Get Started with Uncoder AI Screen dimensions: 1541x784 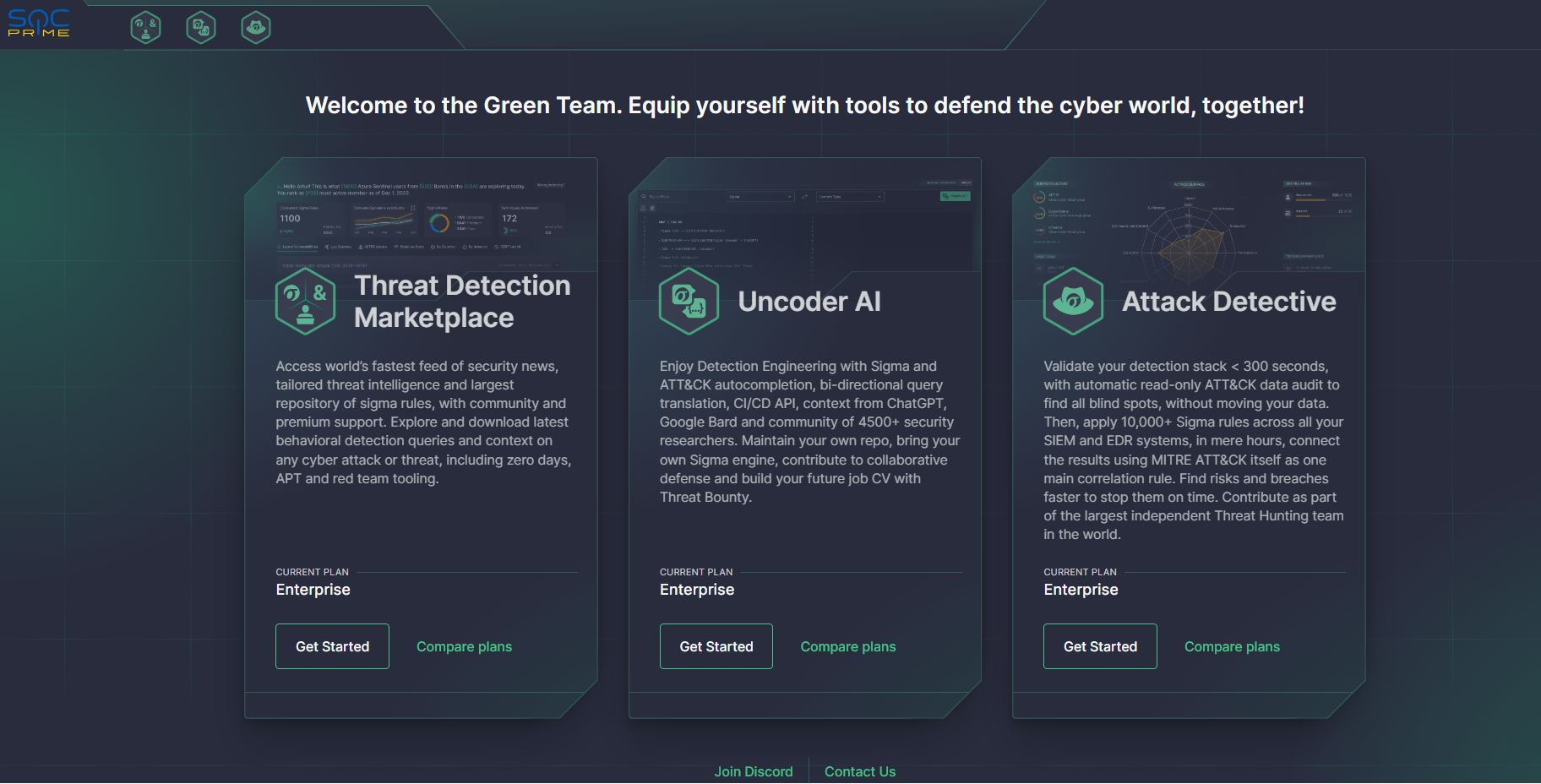(716, 646)
